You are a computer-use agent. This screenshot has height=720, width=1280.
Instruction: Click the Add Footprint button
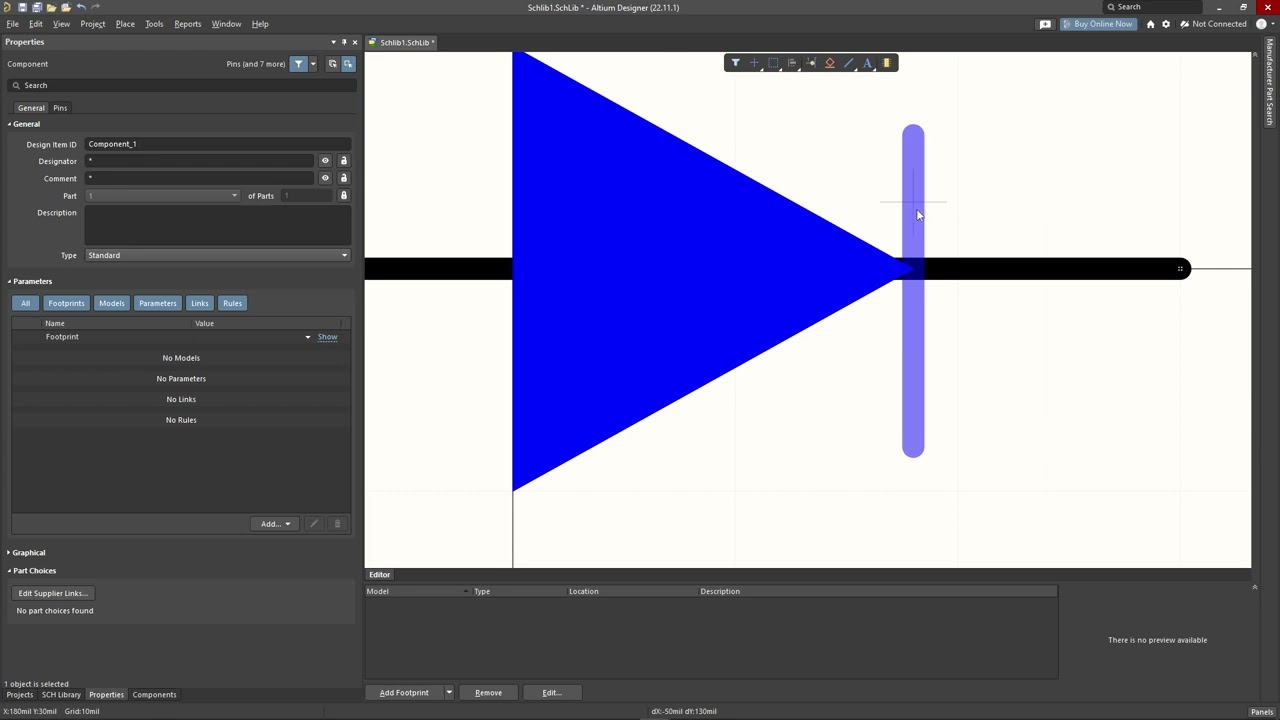404,693
